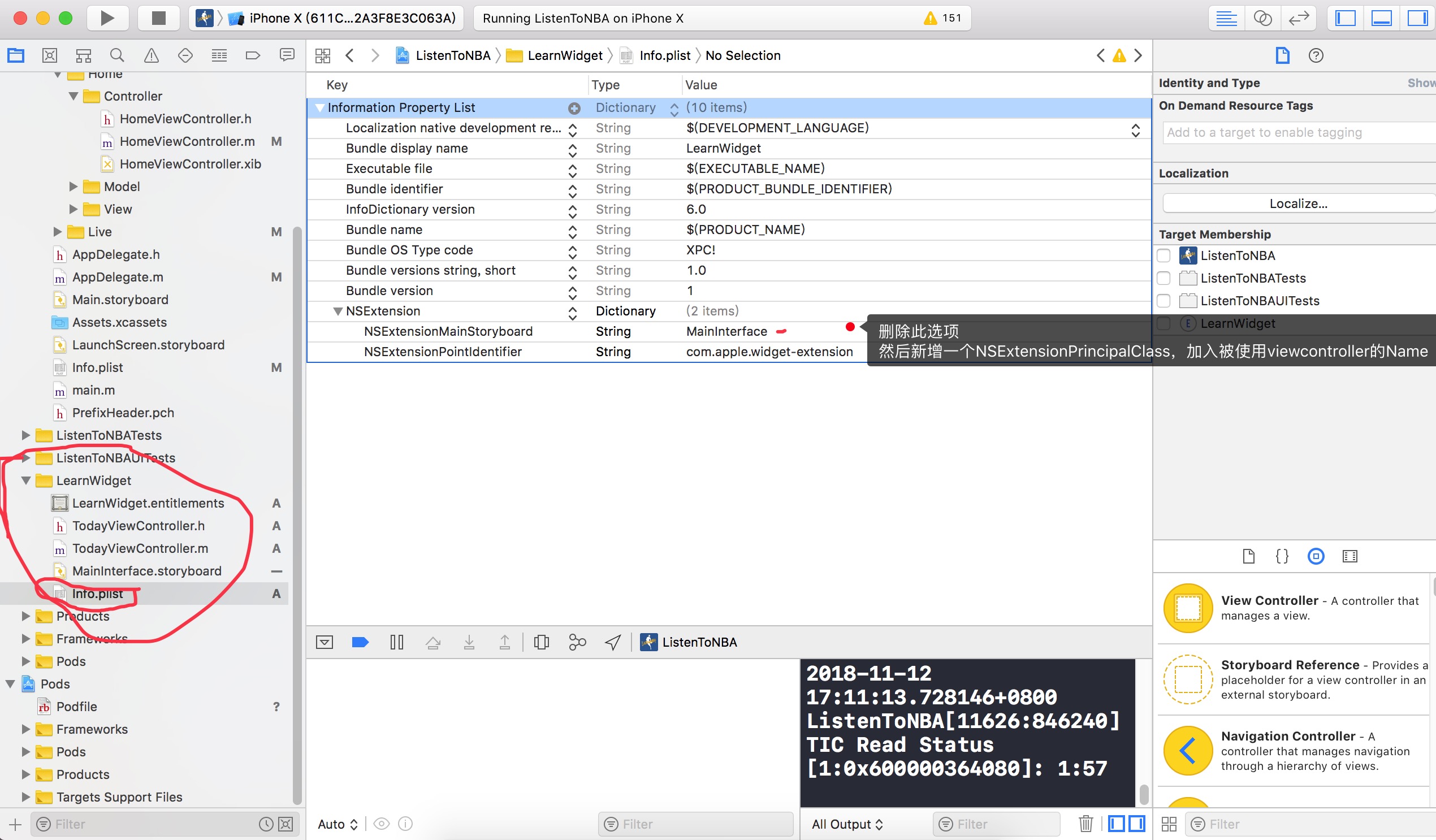Expand the Model folder
1436x840 pixels.
click(73, 187)
